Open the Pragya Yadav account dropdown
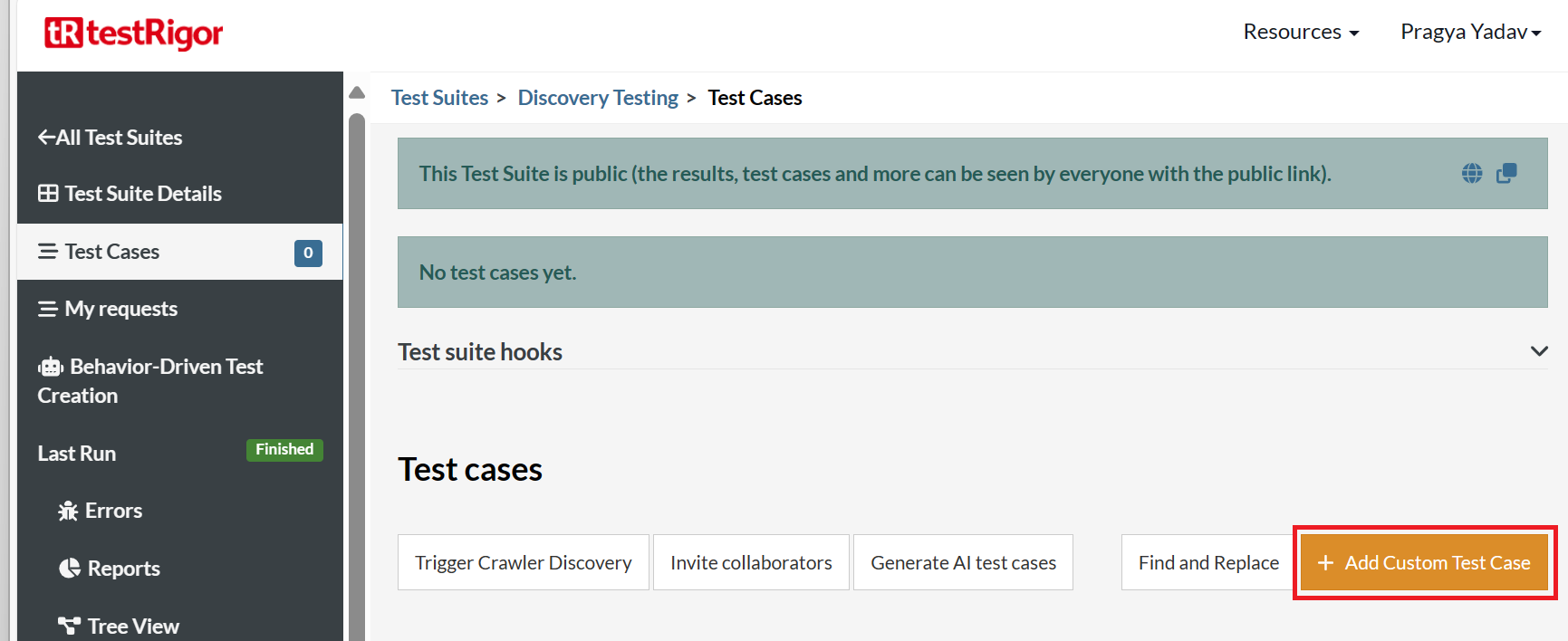This screenshot has width=1568, height=641. (1469, 32)
